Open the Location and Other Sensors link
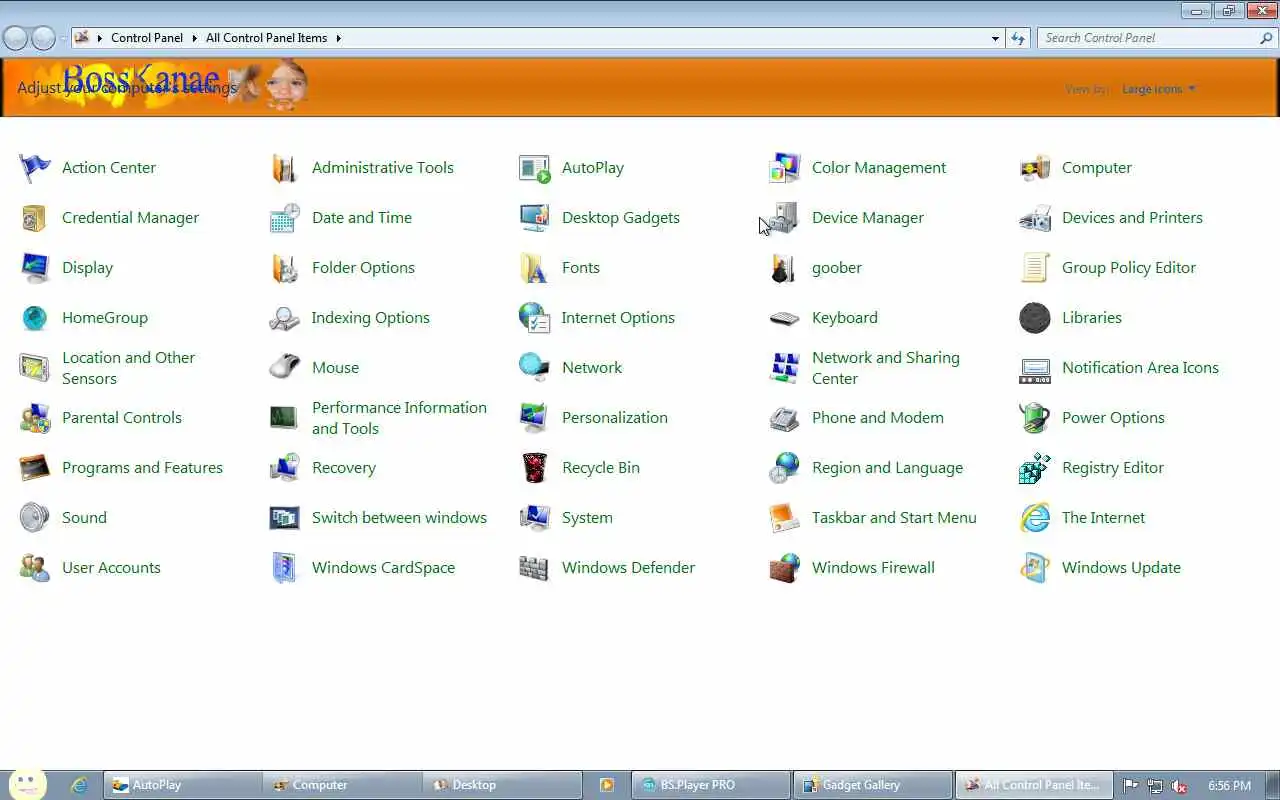Screen dimensions: 1280x800 pyautogui.click(x=128, y=368)
